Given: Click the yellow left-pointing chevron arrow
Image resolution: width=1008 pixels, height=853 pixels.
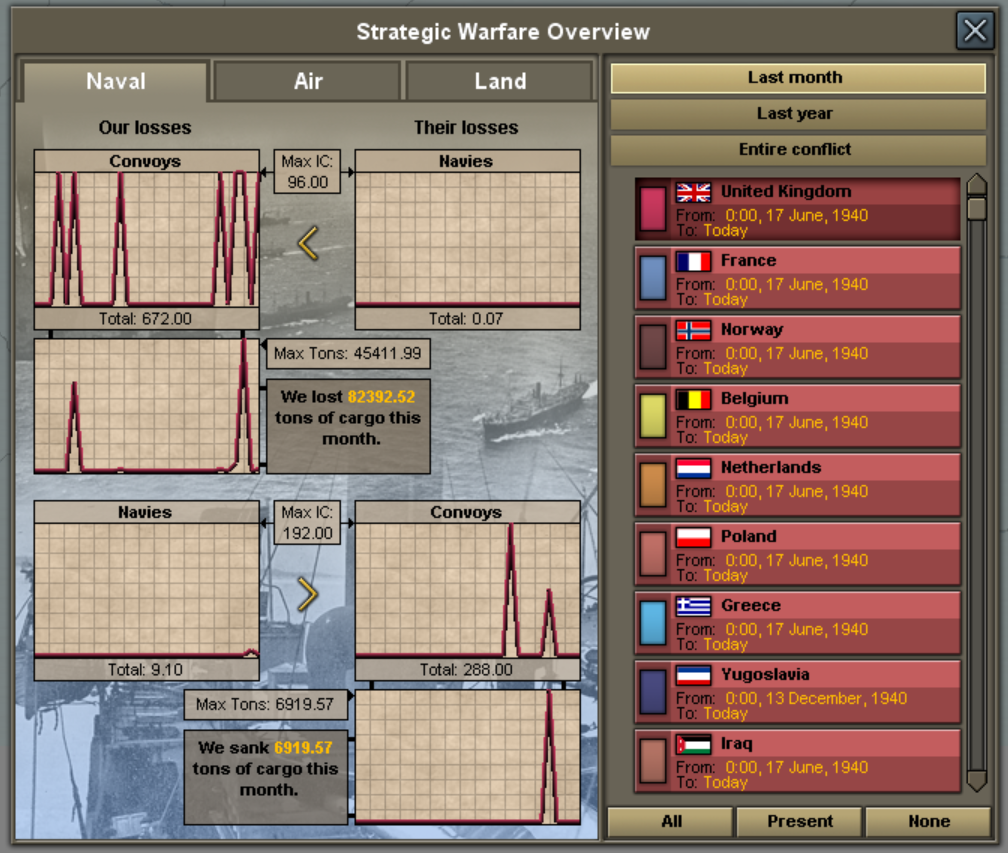Looking at the screenshot, I should pos(308,243).
